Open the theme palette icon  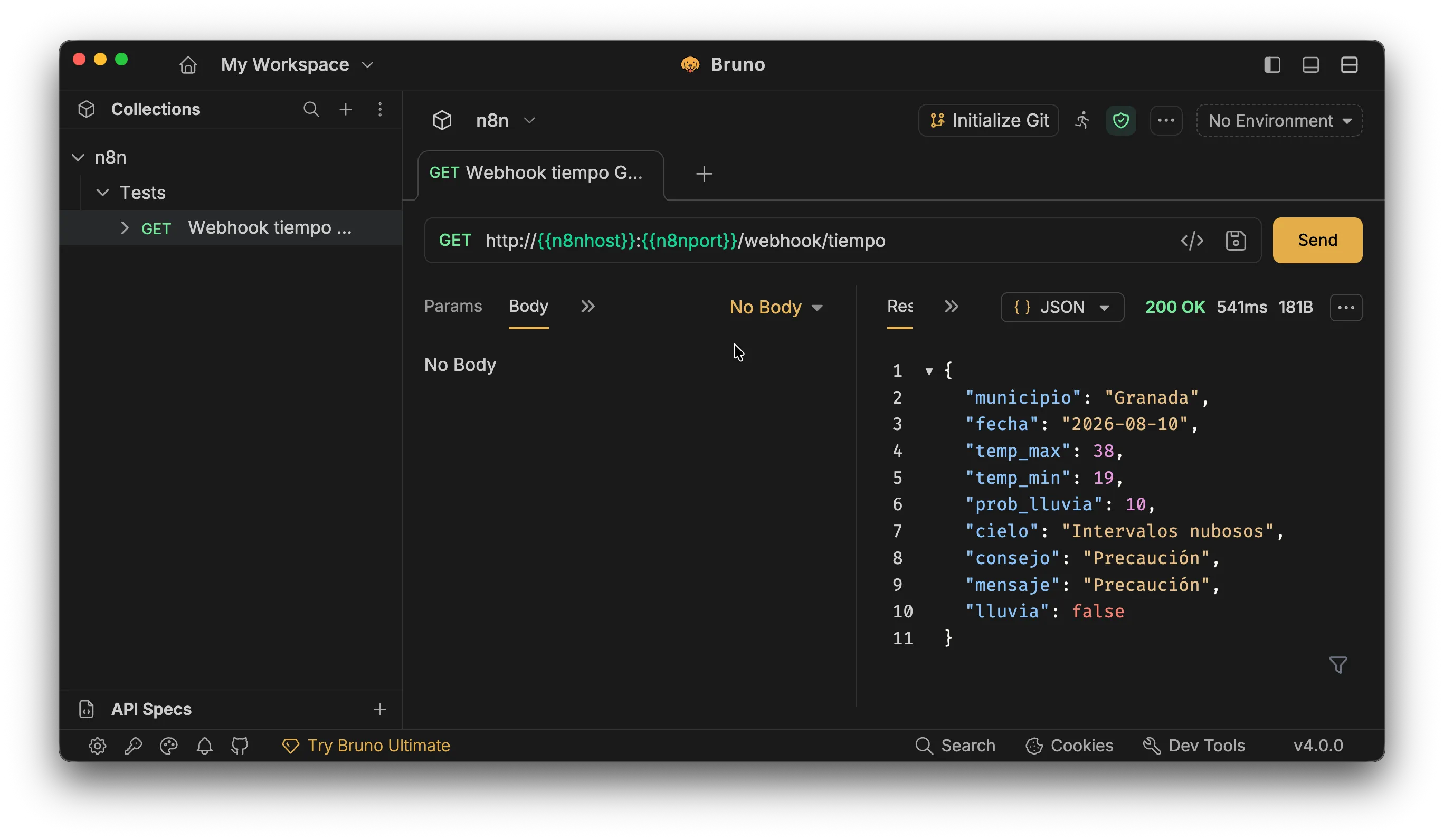[168, 746]
